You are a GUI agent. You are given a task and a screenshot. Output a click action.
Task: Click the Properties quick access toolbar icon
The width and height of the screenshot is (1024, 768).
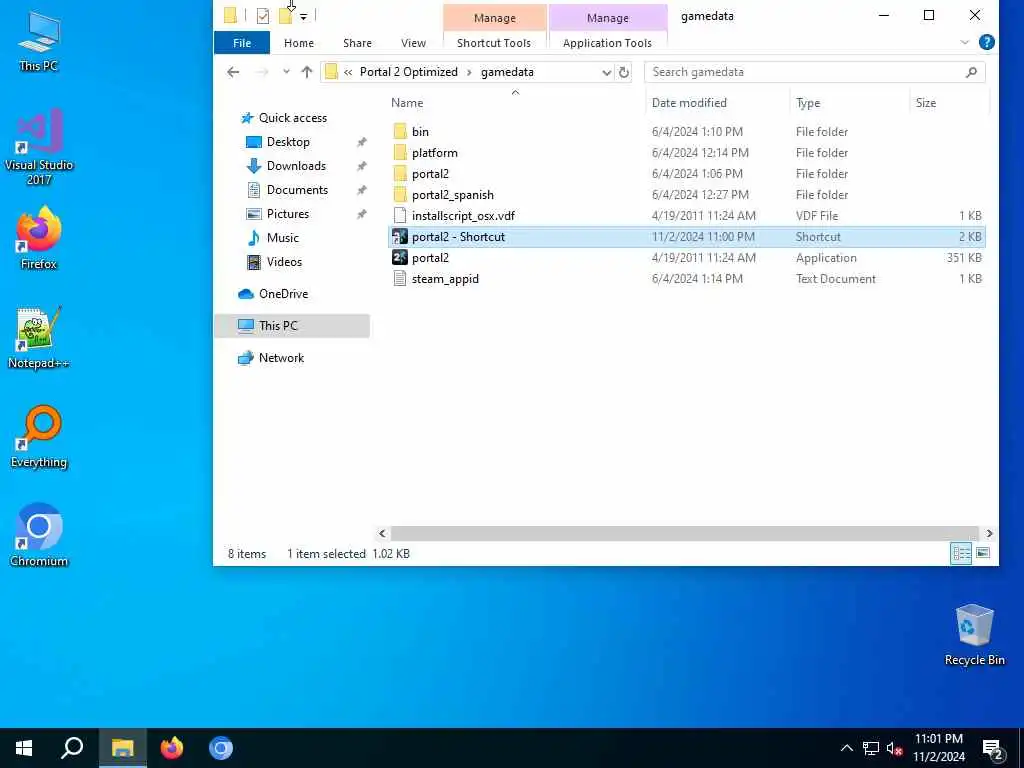coord(263,16)
